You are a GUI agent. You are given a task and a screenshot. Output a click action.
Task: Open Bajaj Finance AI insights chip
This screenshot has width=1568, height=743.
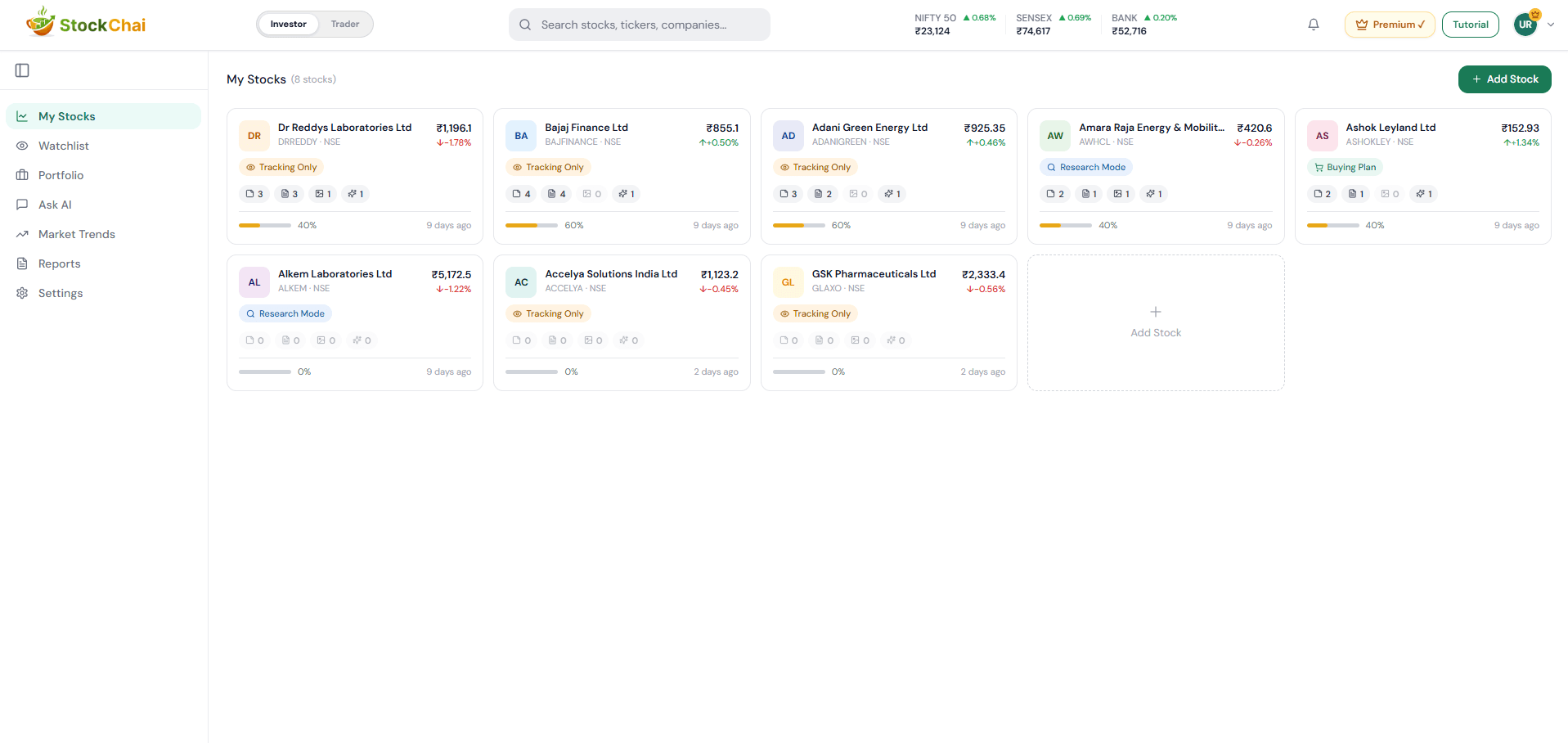627,194
